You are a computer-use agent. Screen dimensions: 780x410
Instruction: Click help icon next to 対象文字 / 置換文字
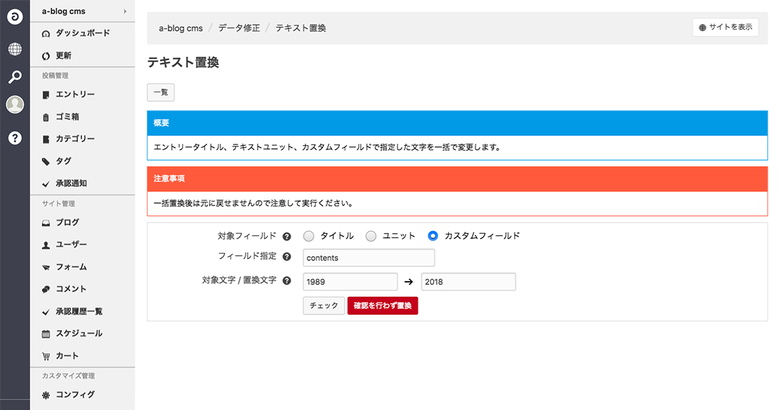pos(287,281)
